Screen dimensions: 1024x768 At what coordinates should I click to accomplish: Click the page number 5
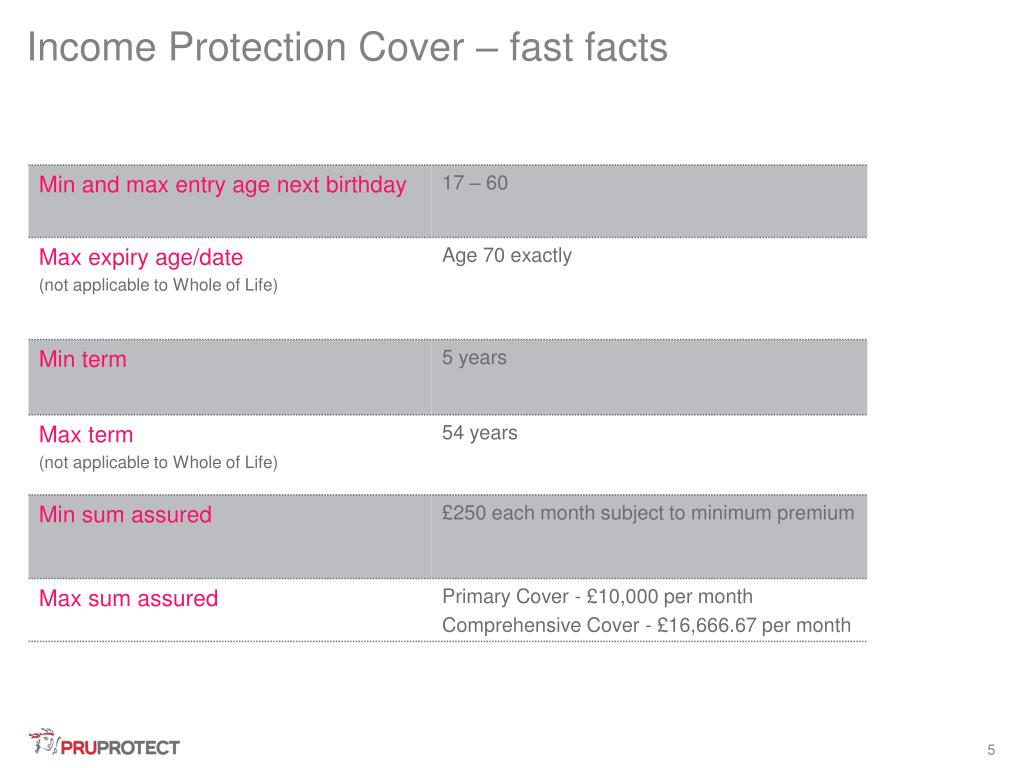(991, 750)
